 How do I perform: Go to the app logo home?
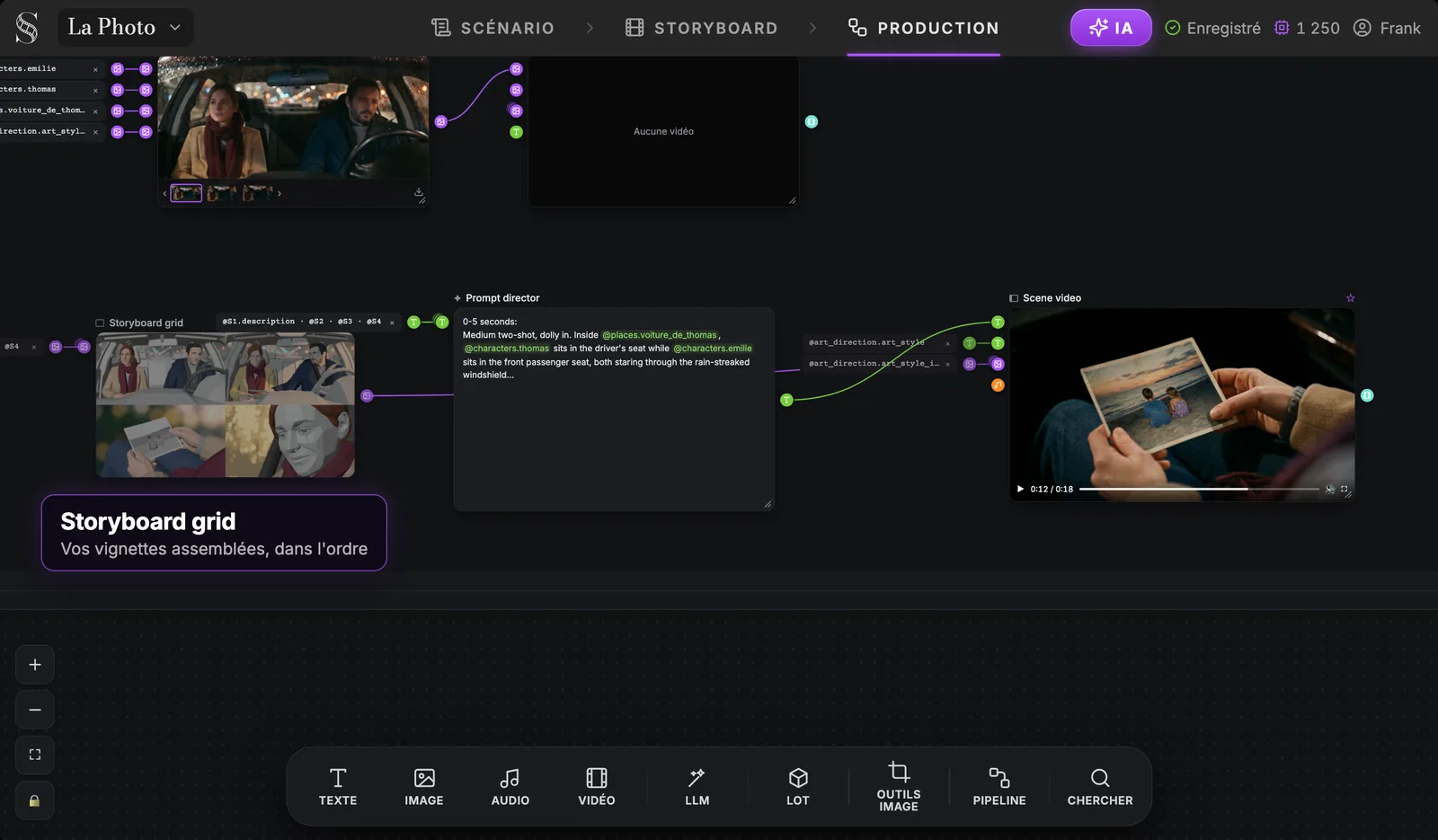coord(27,28)
